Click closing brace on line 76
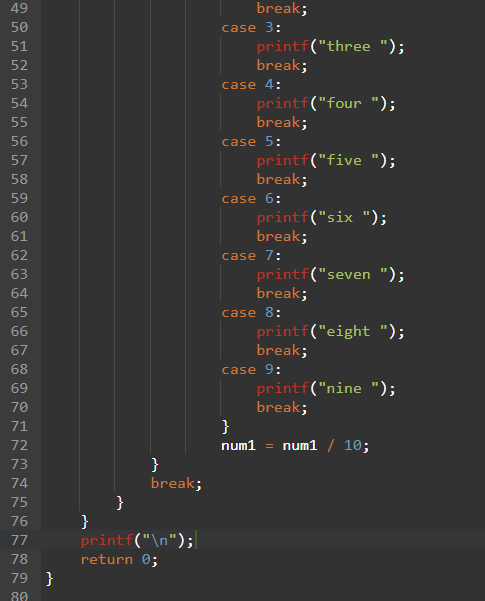Screen dimensions: 485x601 [x=85, y=521]
